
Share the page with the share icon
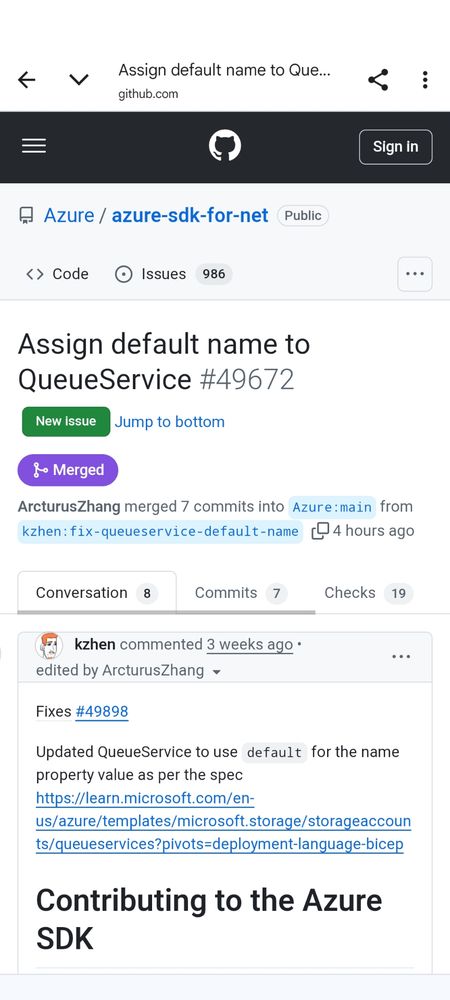[378, 80]
